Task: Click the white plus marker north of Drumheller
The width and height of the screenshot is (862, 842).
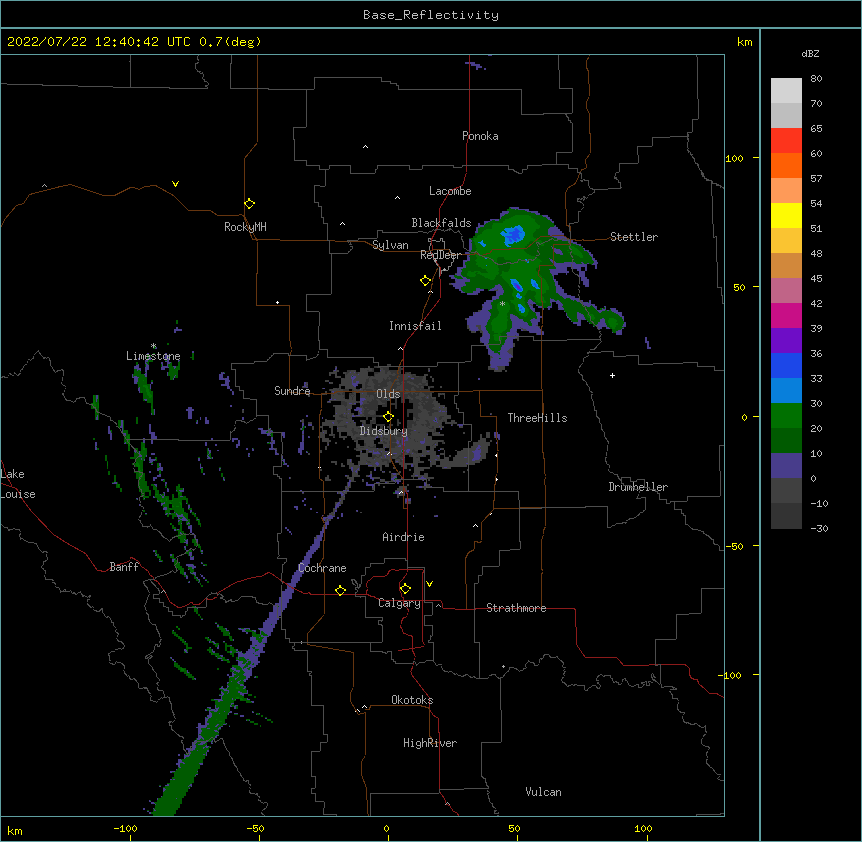Action: [x=612, y=375]
